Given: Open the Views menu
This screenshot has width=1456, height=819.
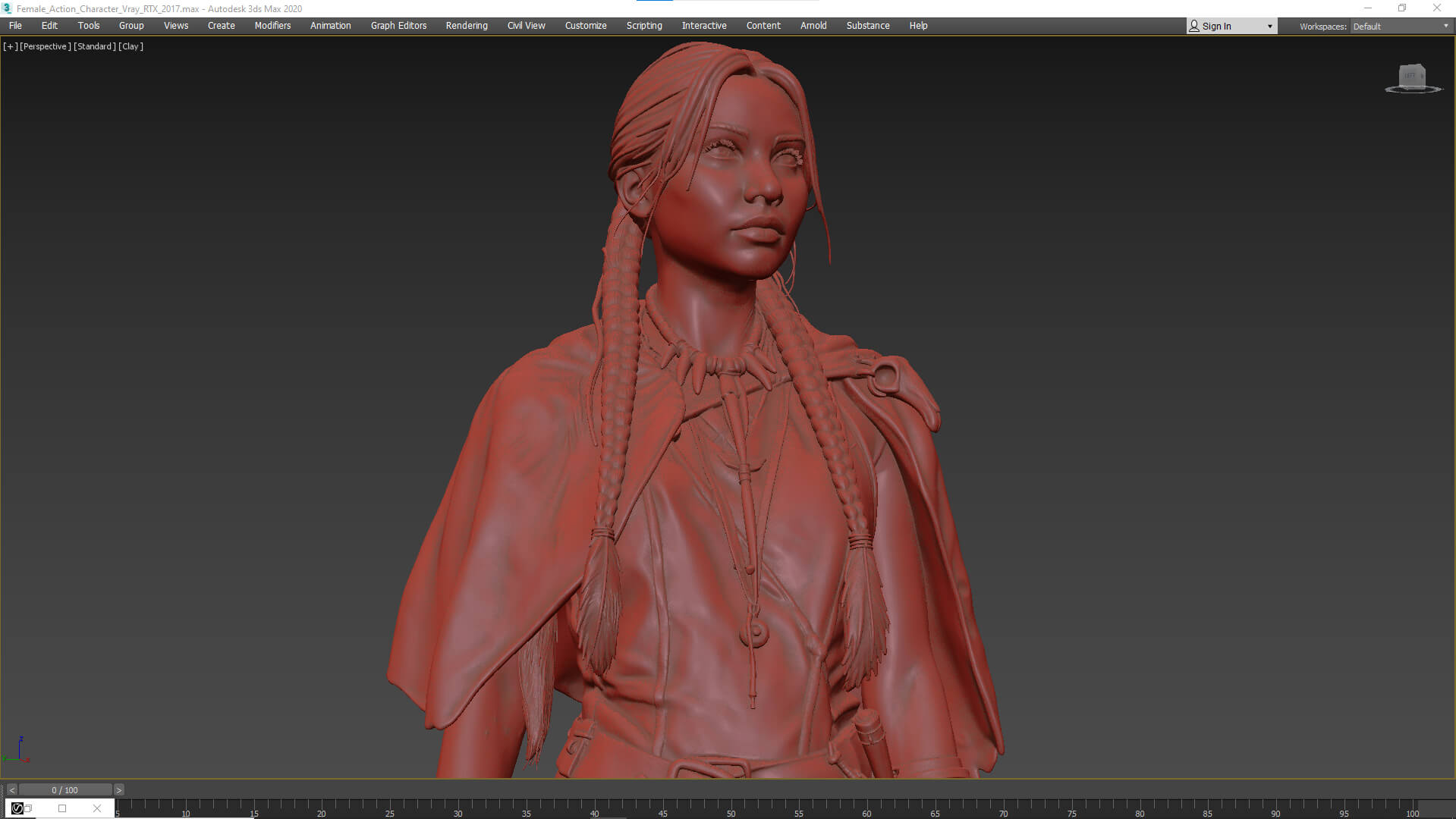Looking at the screenshot, I should 176,26.
